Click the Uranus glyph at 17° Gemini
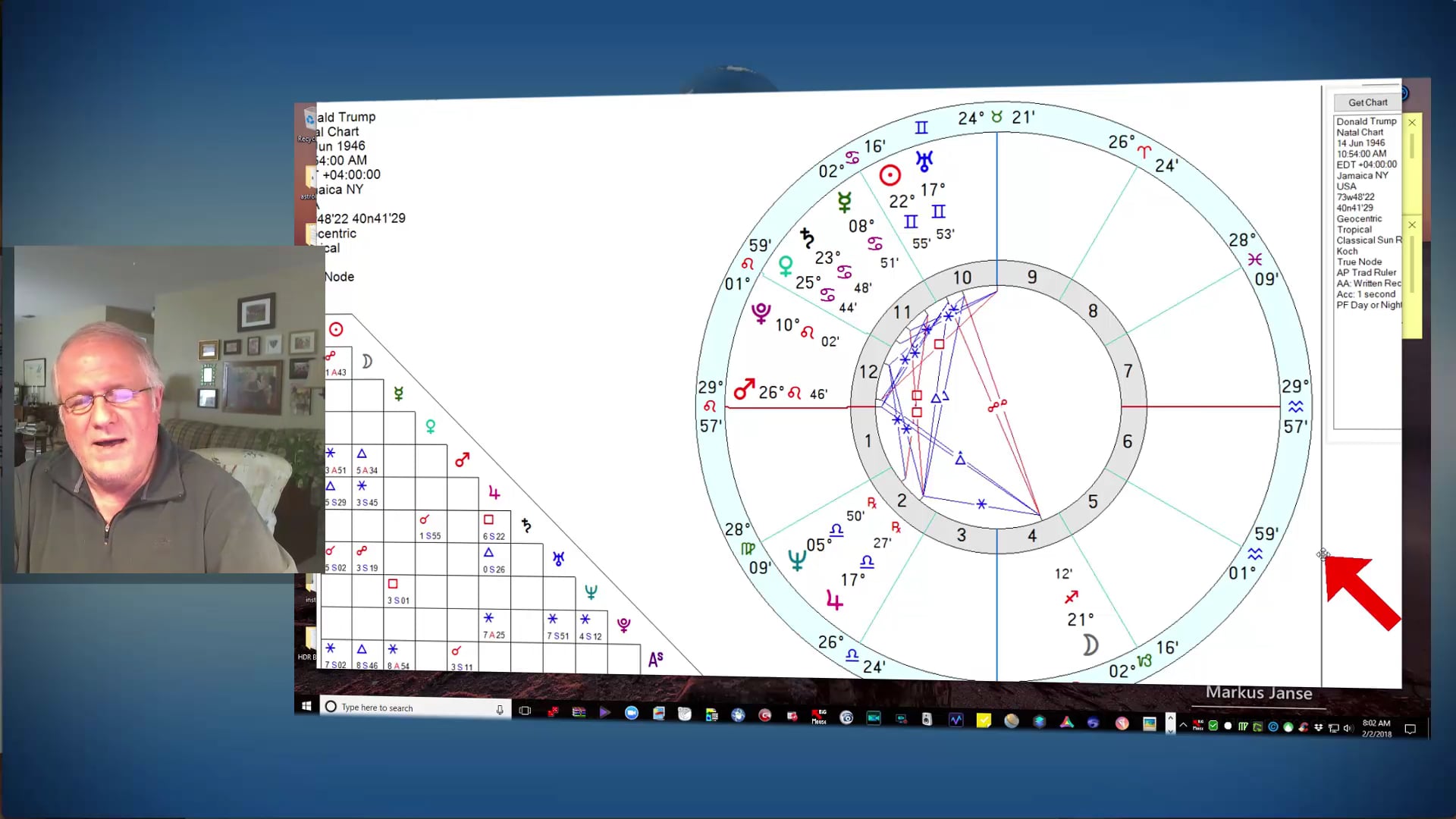 [924, 161]
